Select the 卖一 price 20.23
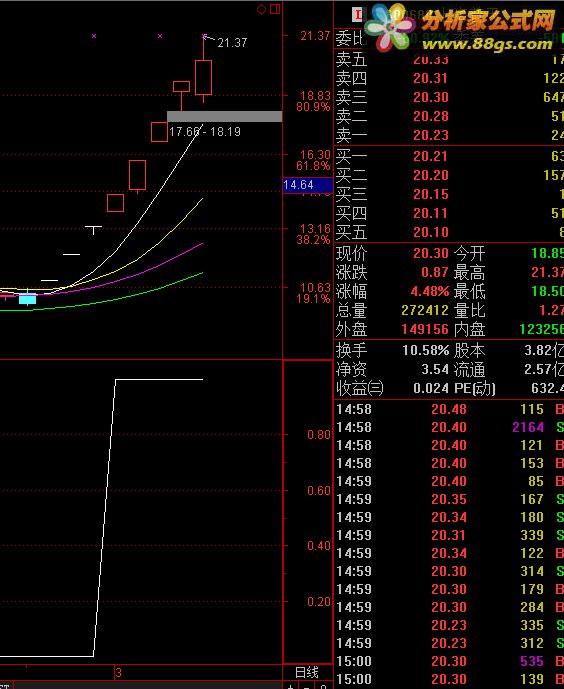The image size is (564, 689). (x=430, y=135)
